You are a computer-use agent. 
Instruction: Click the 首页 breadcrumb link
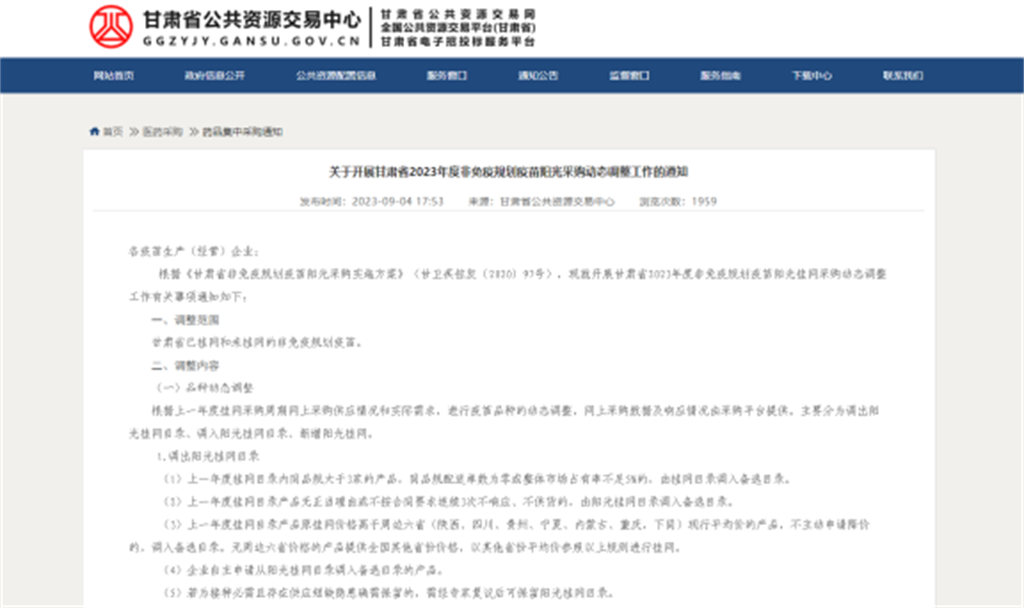(x=113, y=132)
